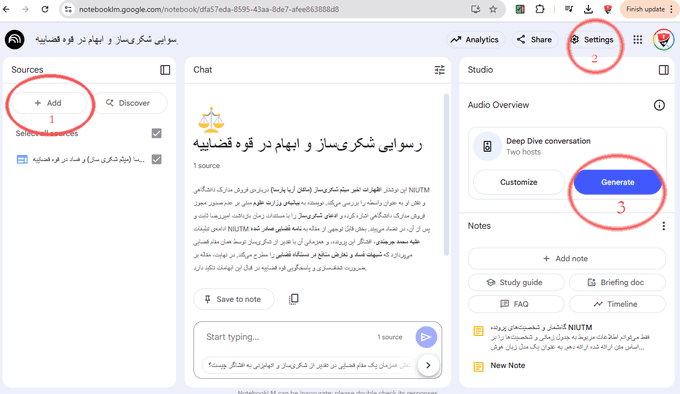Click the browser forward arrow
The height and width of the screenshot is (394, 680).
point(25,9)
